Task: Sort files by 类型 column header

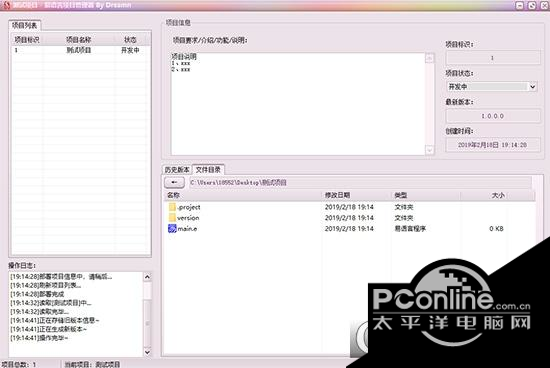Action: (426, 195)
